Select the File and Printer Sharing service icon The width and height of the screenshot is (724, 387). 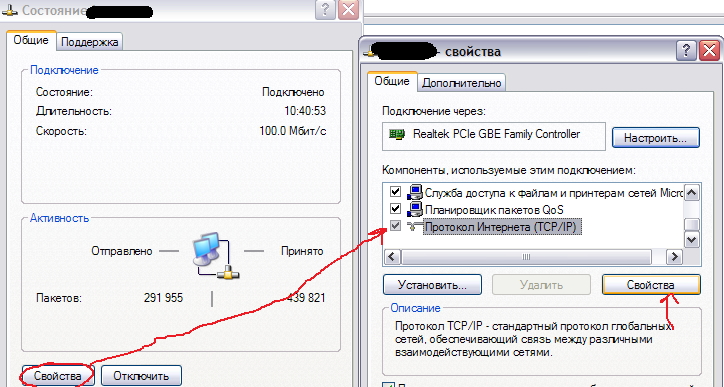coord(415,192)
